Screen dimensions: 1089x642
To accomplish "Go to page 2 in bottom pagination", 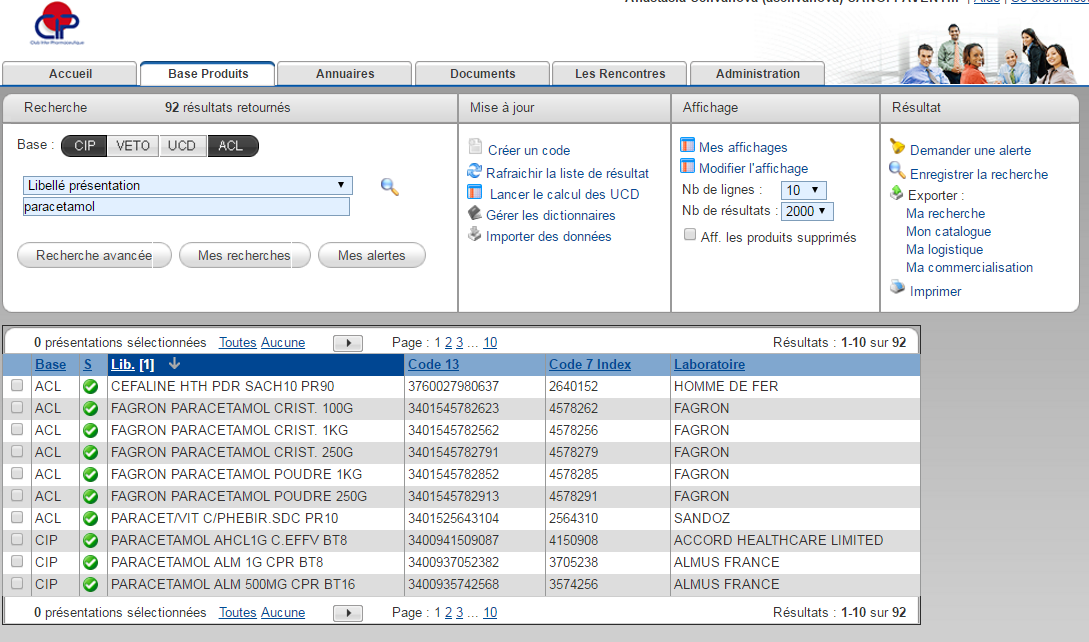I will pyautogui.click(x=448, y=612).
